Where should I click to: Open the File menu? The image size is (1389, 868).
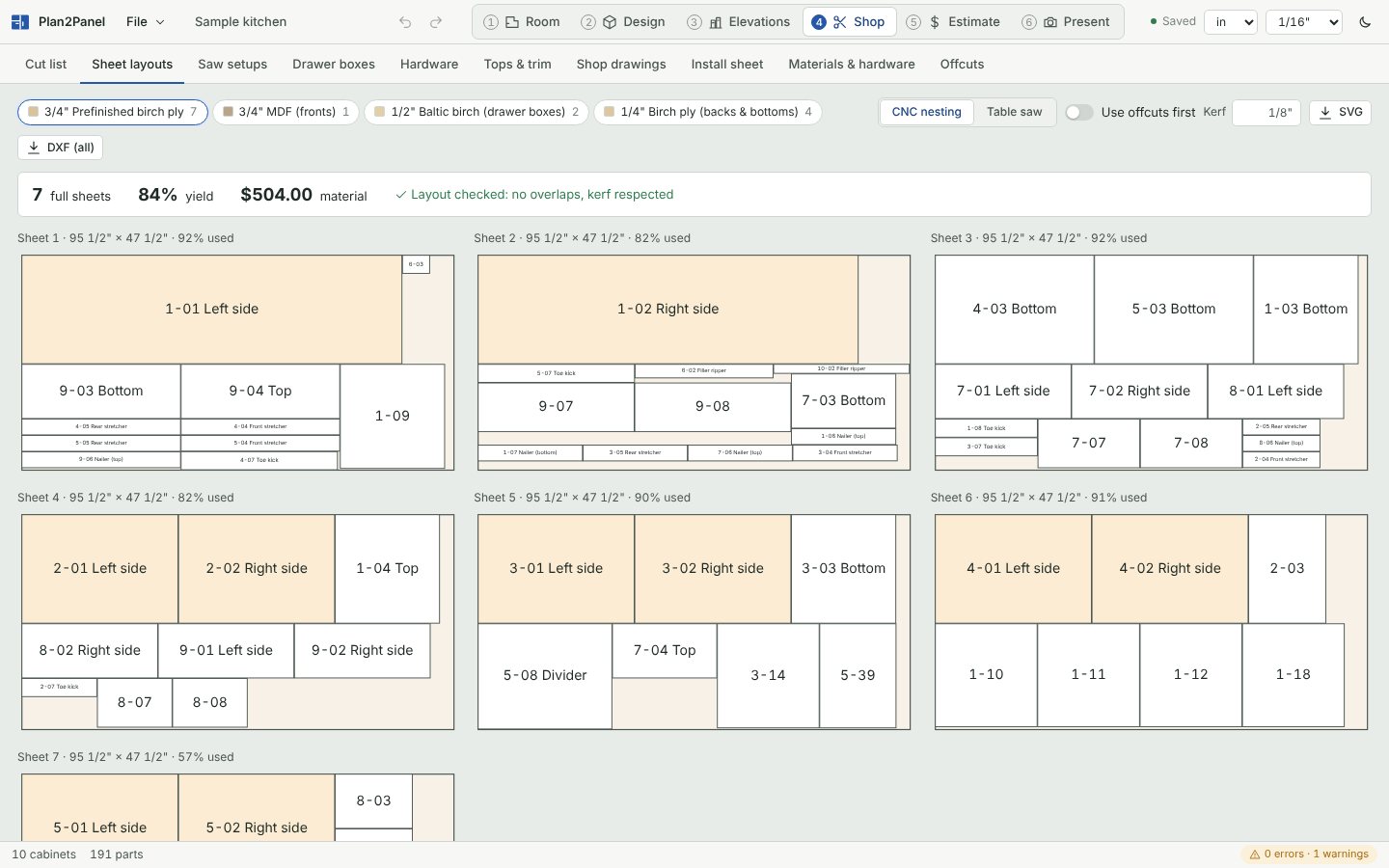(146, 22)
